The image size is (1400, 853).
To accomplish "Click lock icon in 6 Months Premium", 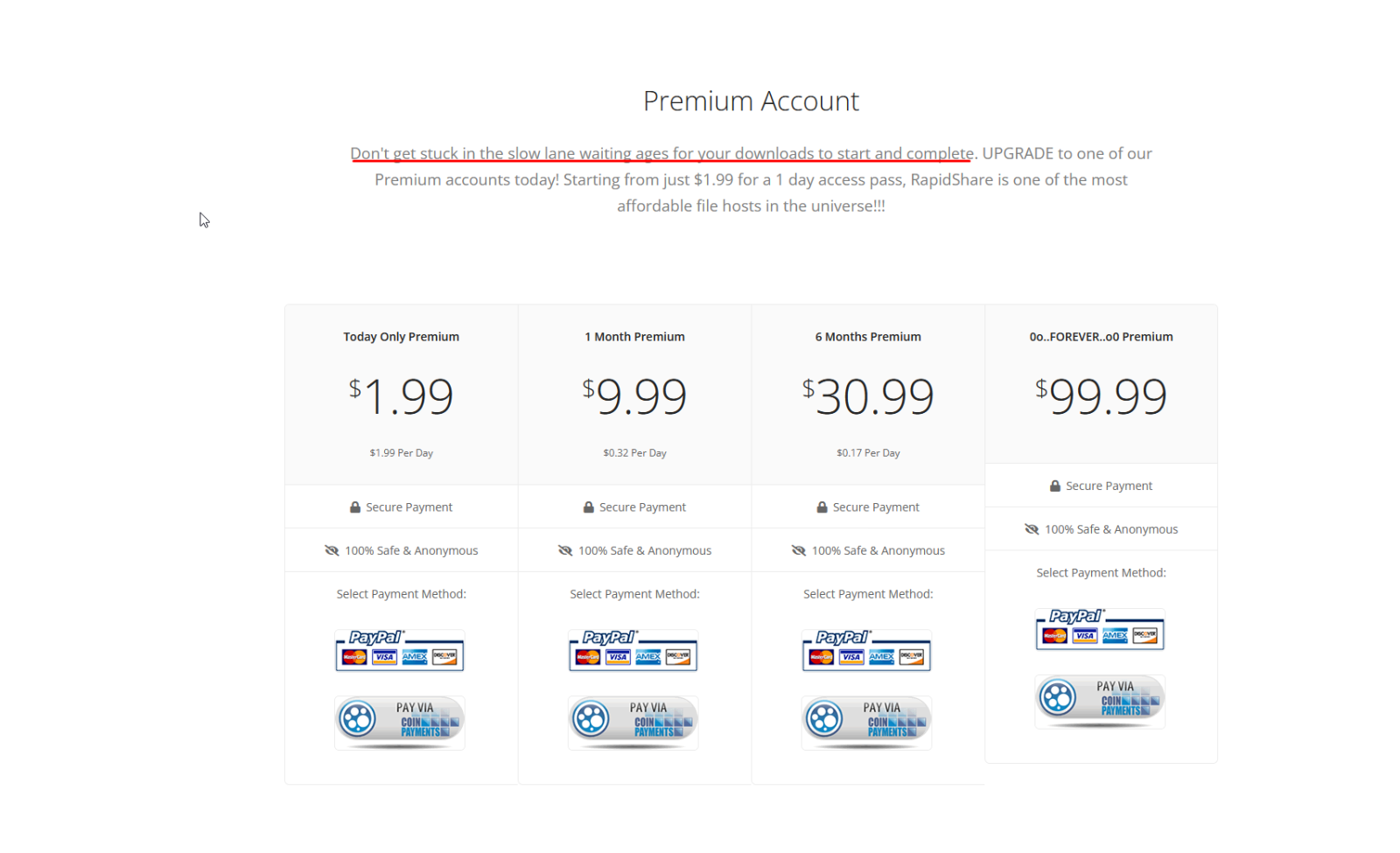I will (822, 507).
